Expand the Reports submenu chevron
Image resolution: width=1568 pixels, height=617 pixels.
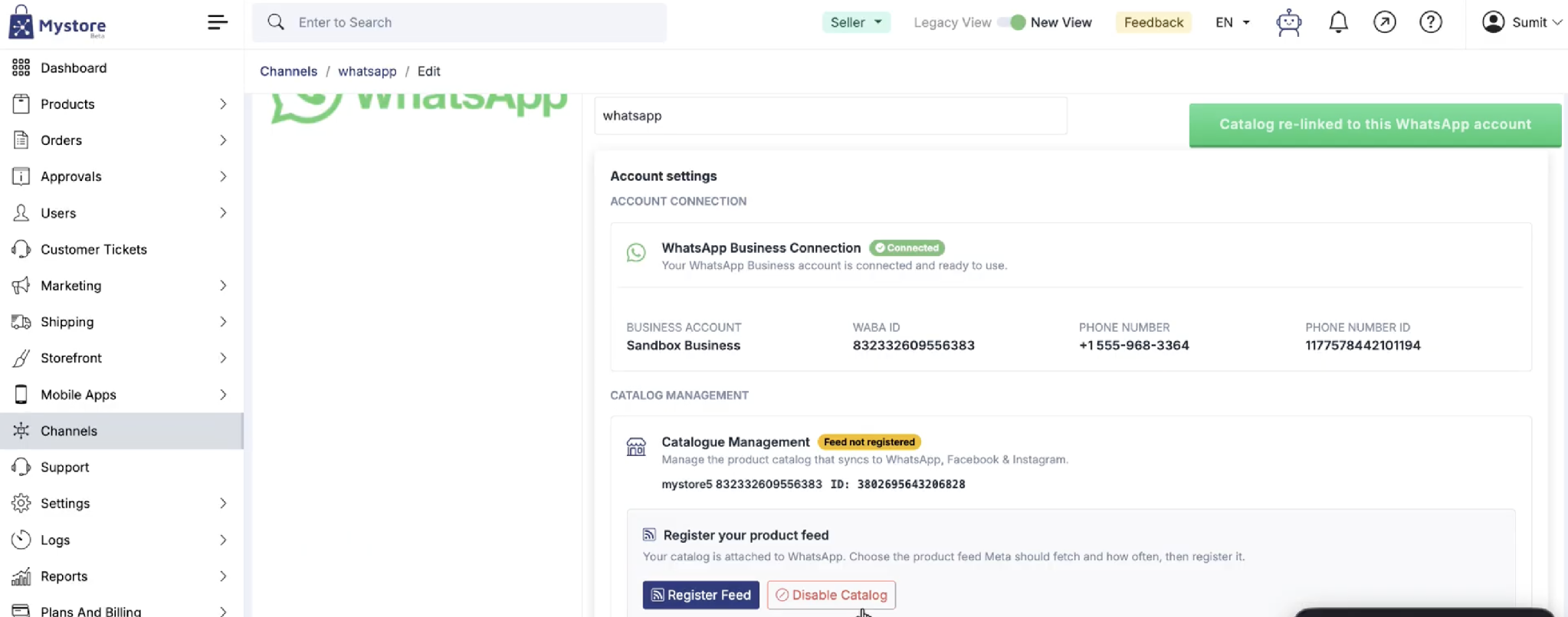pyautogui.click(x=223, y=576)
